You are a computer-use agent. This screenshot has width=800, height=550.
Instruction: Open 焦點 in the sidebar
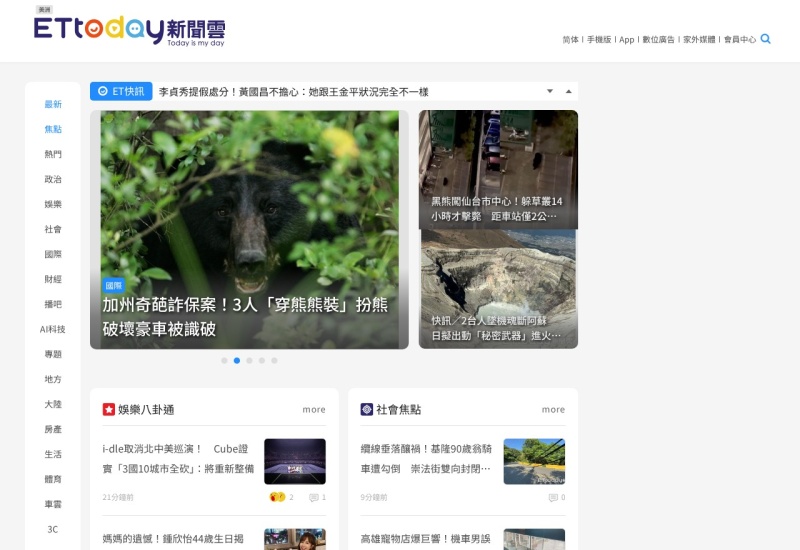click(x=53, y=129)
